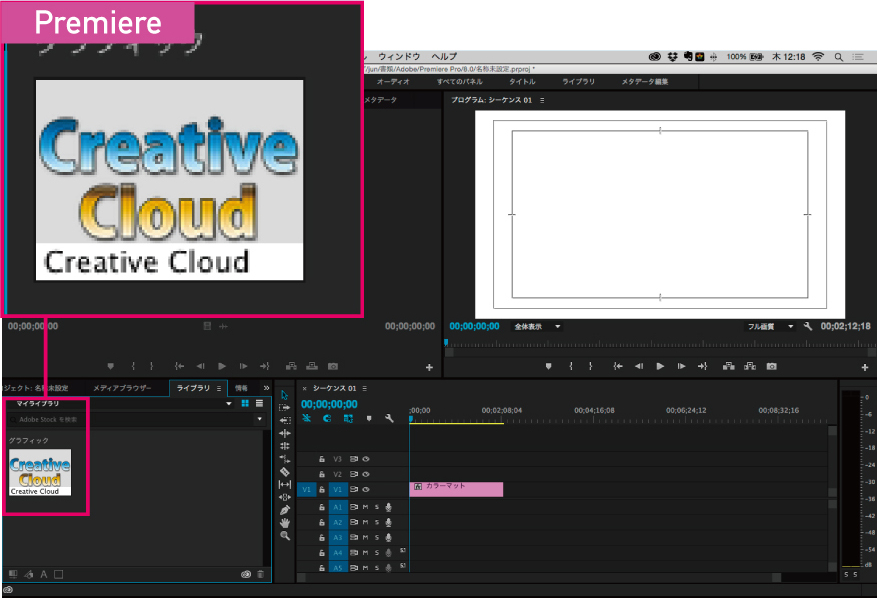Screen dimensions: 877x598
Task: Click Mark Out in Program monitor
Action: click(591, 366)
